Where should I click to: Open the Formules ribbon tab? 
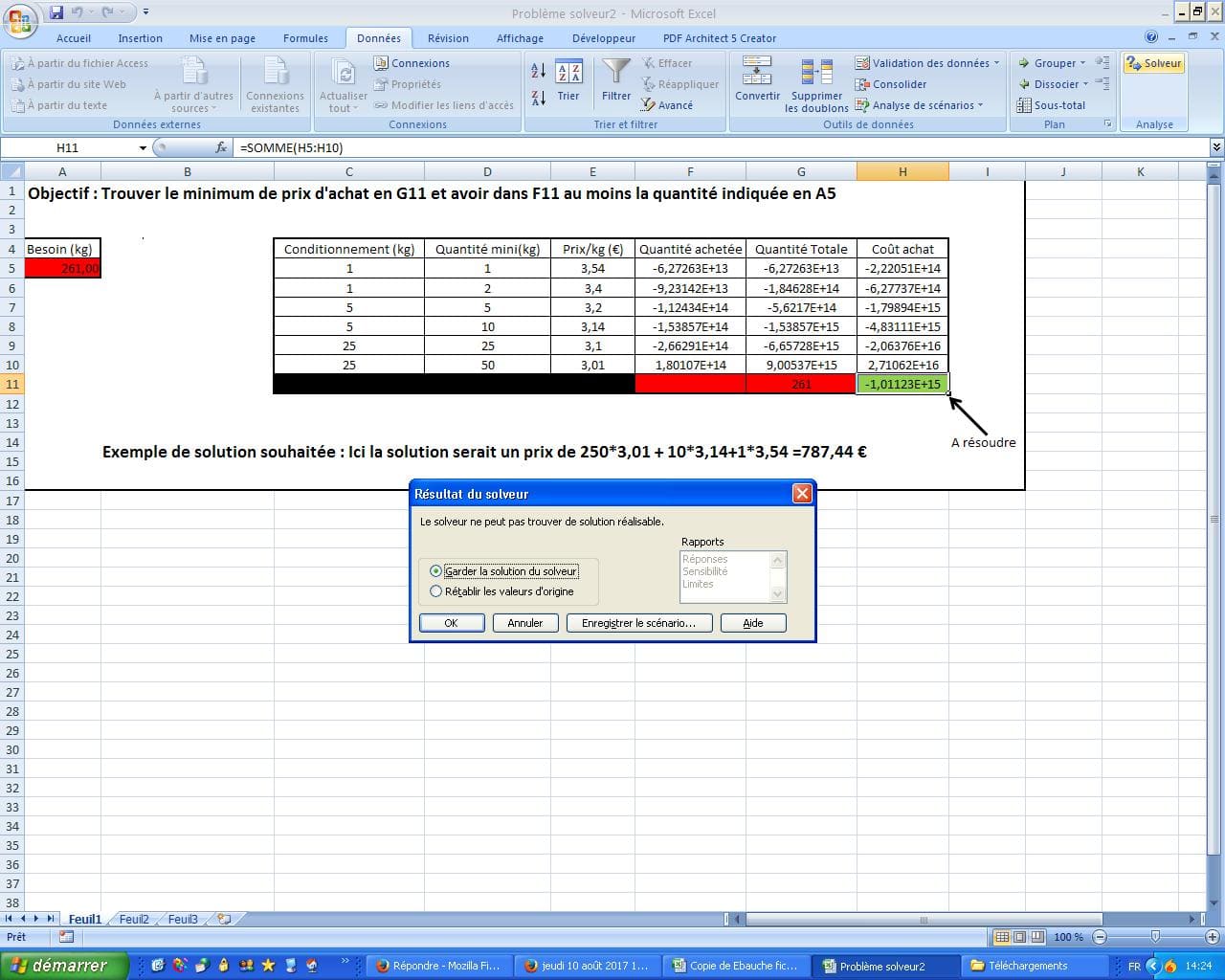click(x=305, y=38)
